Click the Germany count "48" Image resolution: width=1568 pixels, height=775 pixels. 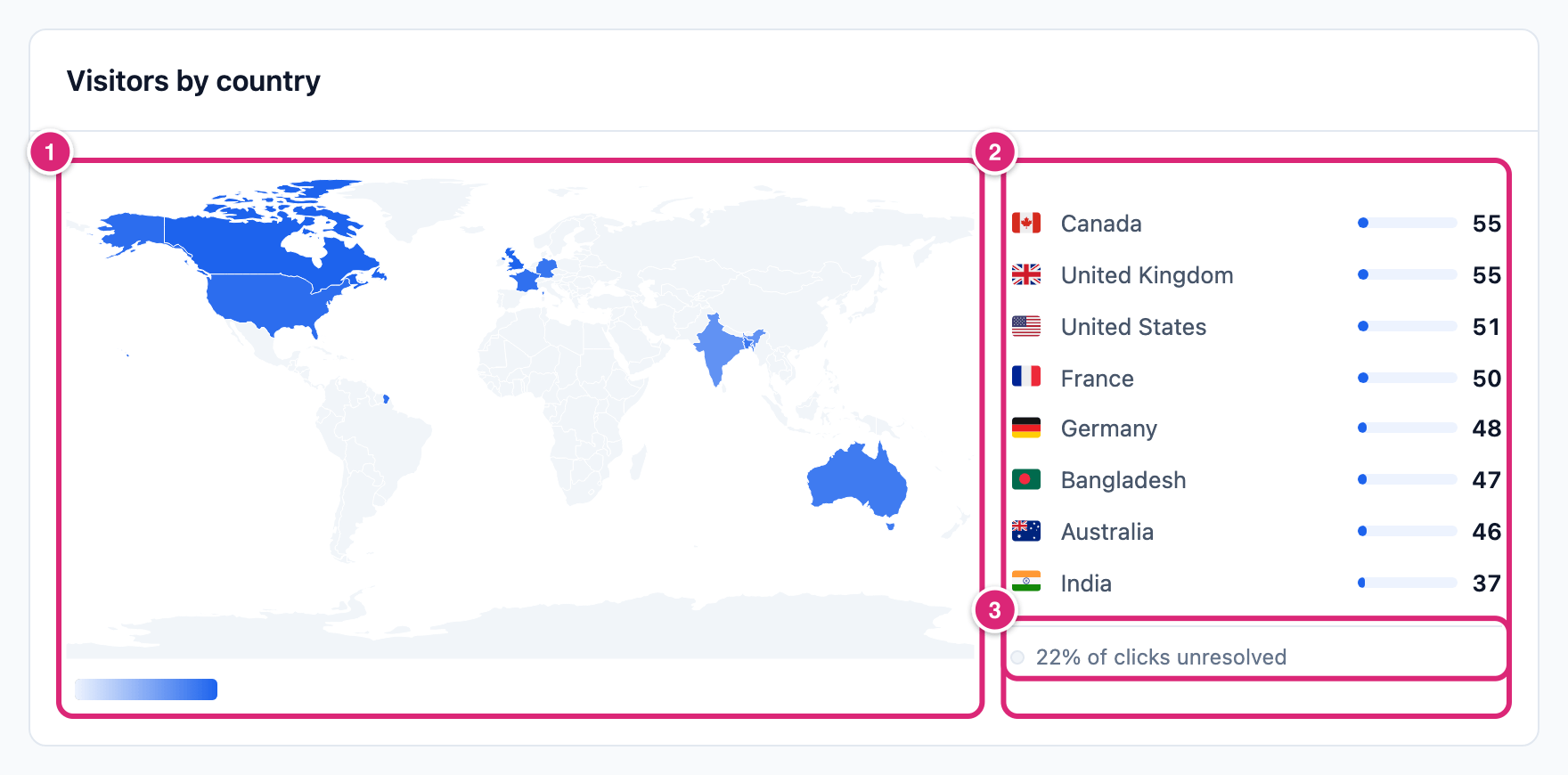click(1487, 428)
